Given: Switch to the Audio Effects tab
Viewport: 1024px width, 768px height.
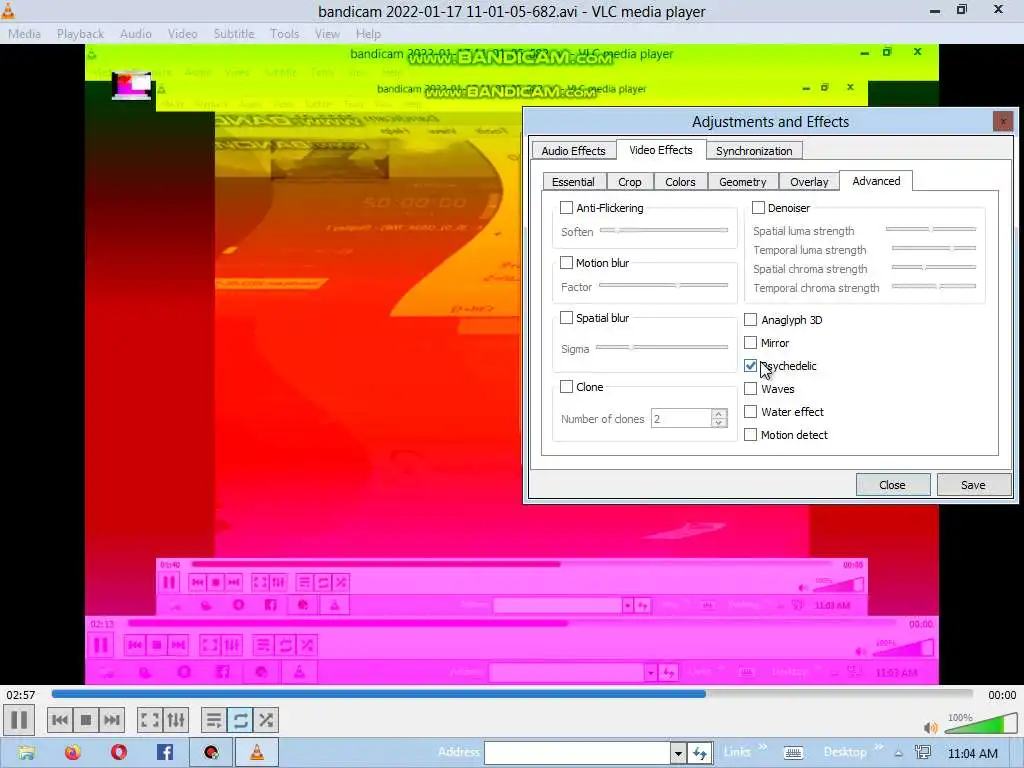Looking at the screenshot, I should (x=573, y=151).
